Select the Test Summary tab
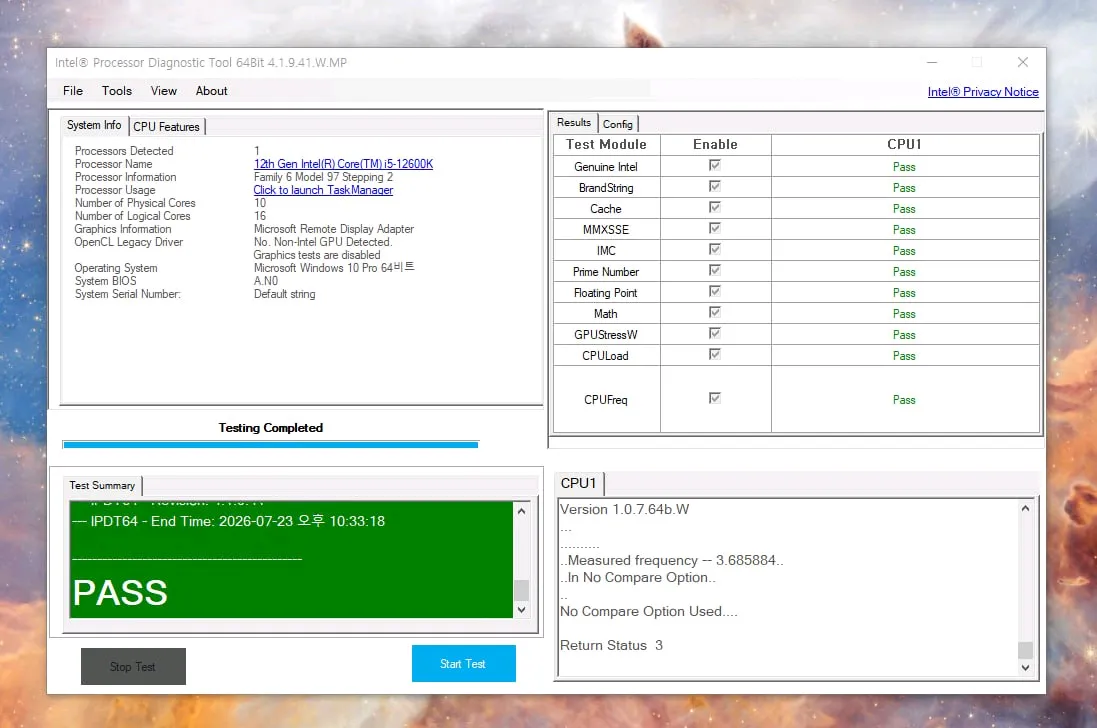 (102, 485)
